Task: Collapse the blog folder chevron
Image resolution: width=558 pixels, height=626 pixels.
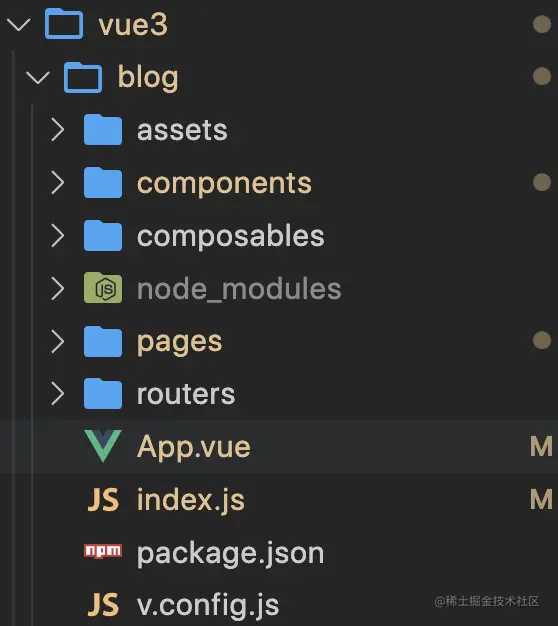Action: (x=38, y=77)
